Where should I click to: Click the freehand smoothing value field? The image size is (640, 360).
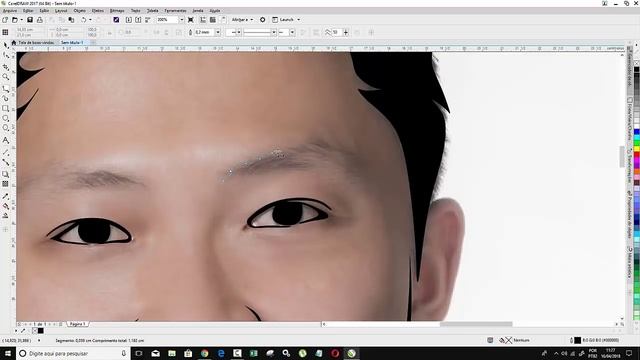337,32
